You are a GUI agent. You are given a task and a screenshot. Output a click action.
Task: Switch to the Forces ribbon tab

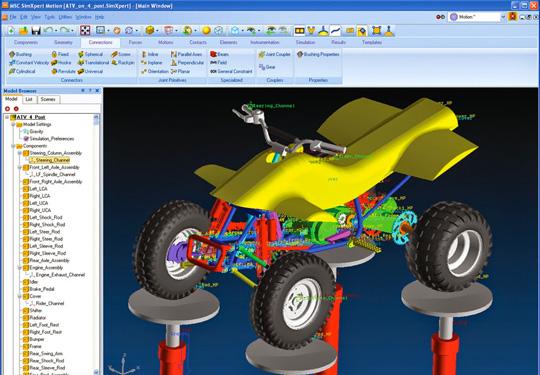135,42
